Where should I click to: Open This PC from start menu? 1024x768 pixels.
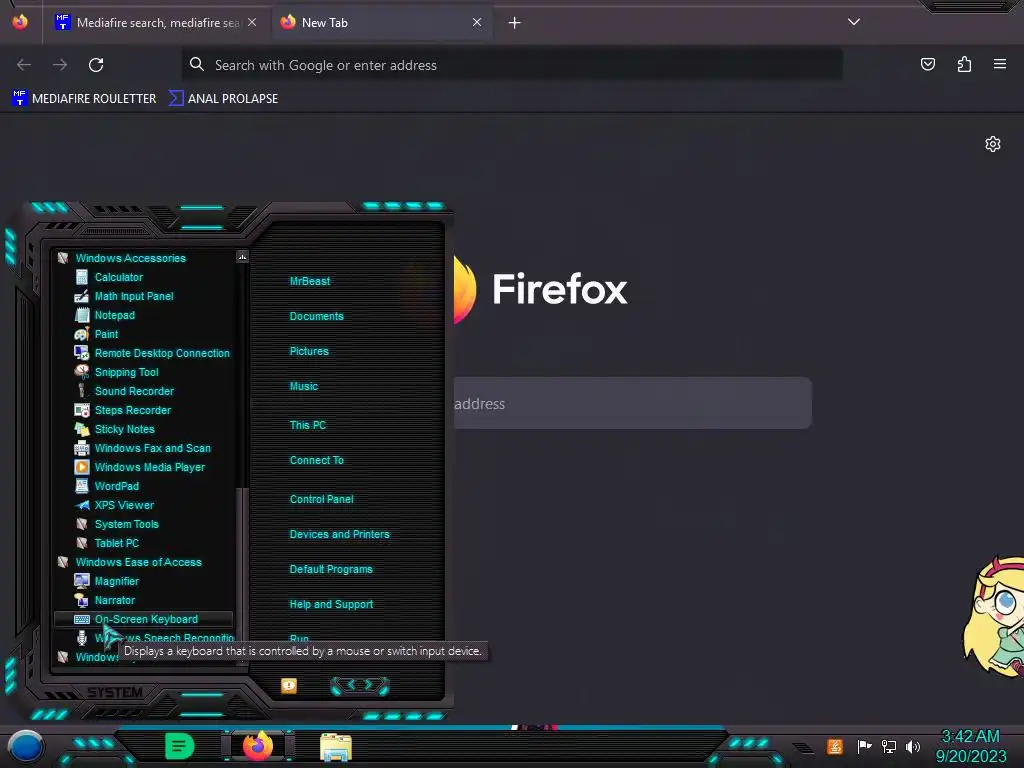point(308,424)
